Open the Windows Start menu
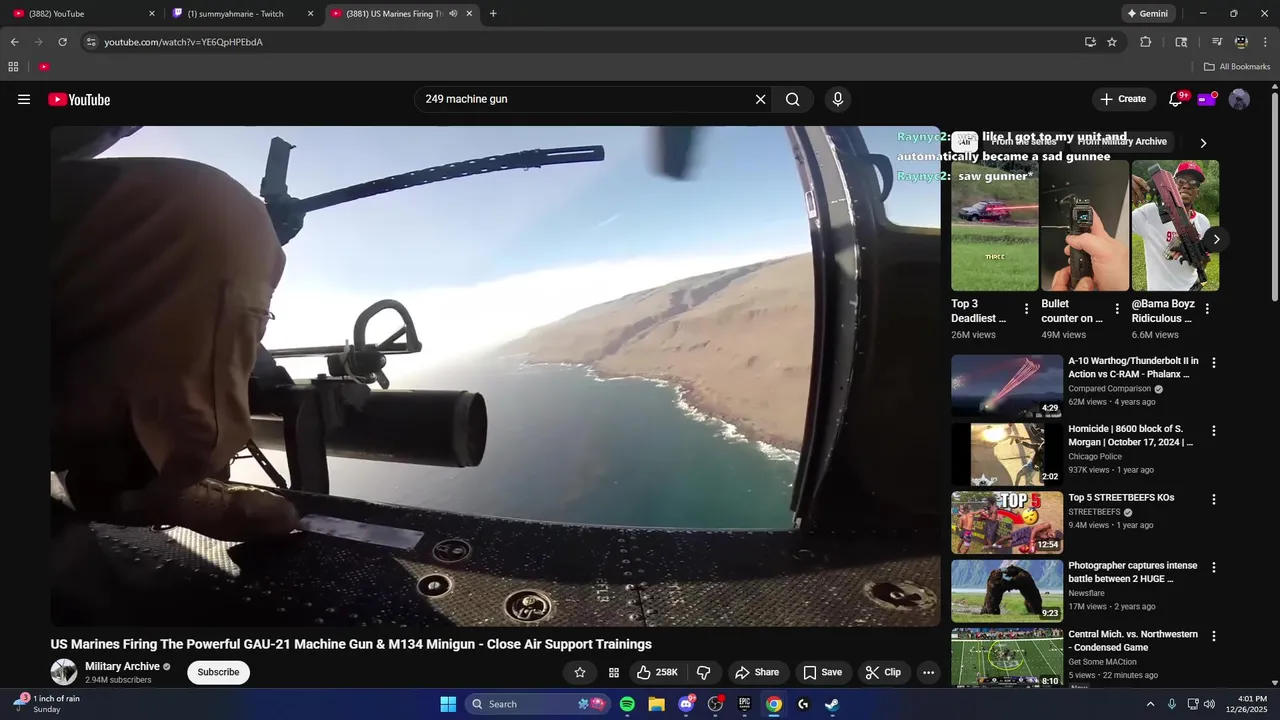Screen dimensions: 1280x720 (448, 704)
